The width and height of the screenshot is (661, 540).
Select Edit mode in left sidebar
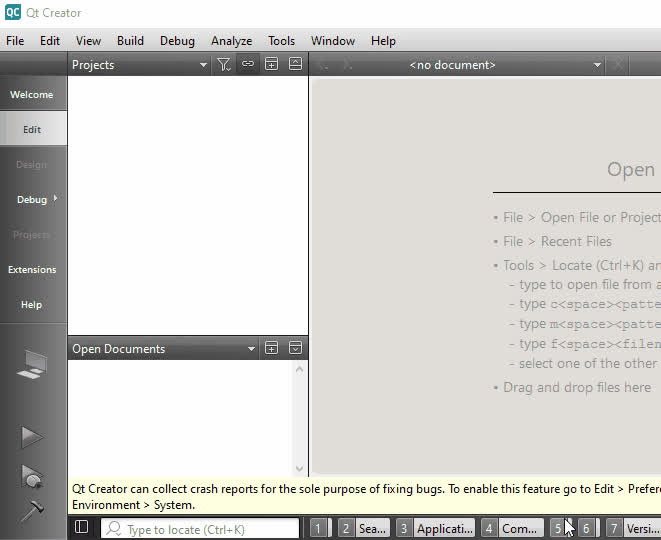33,129
